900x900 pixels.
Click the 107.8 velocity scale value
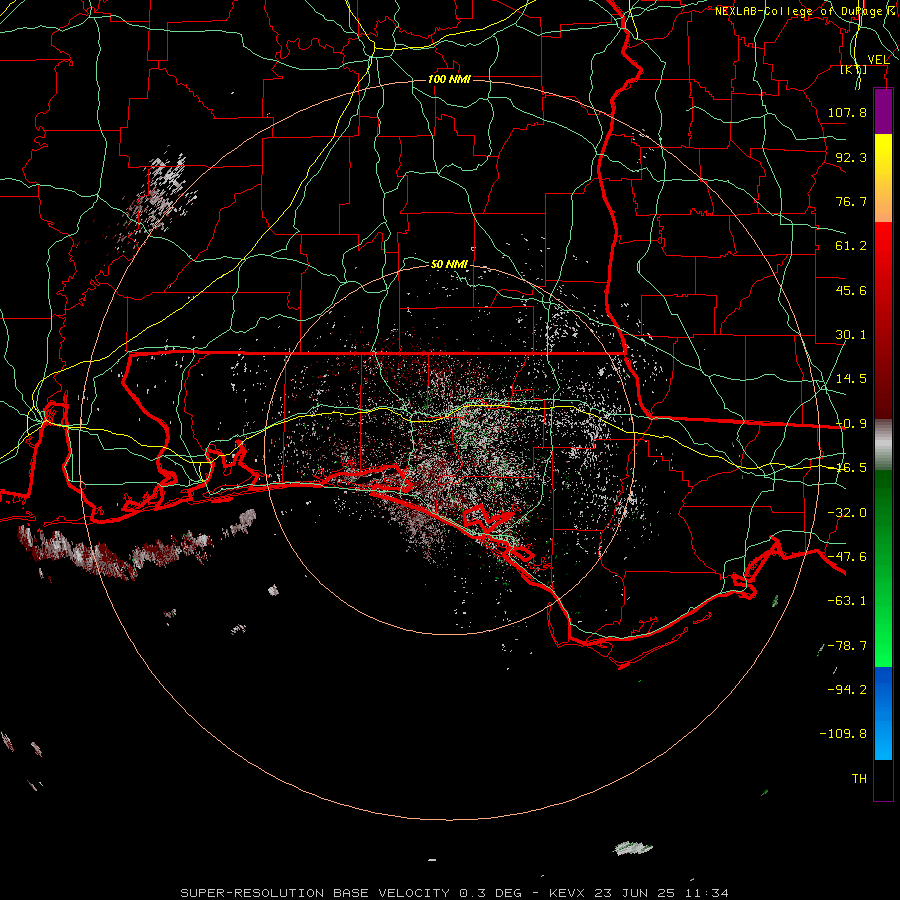847,112
